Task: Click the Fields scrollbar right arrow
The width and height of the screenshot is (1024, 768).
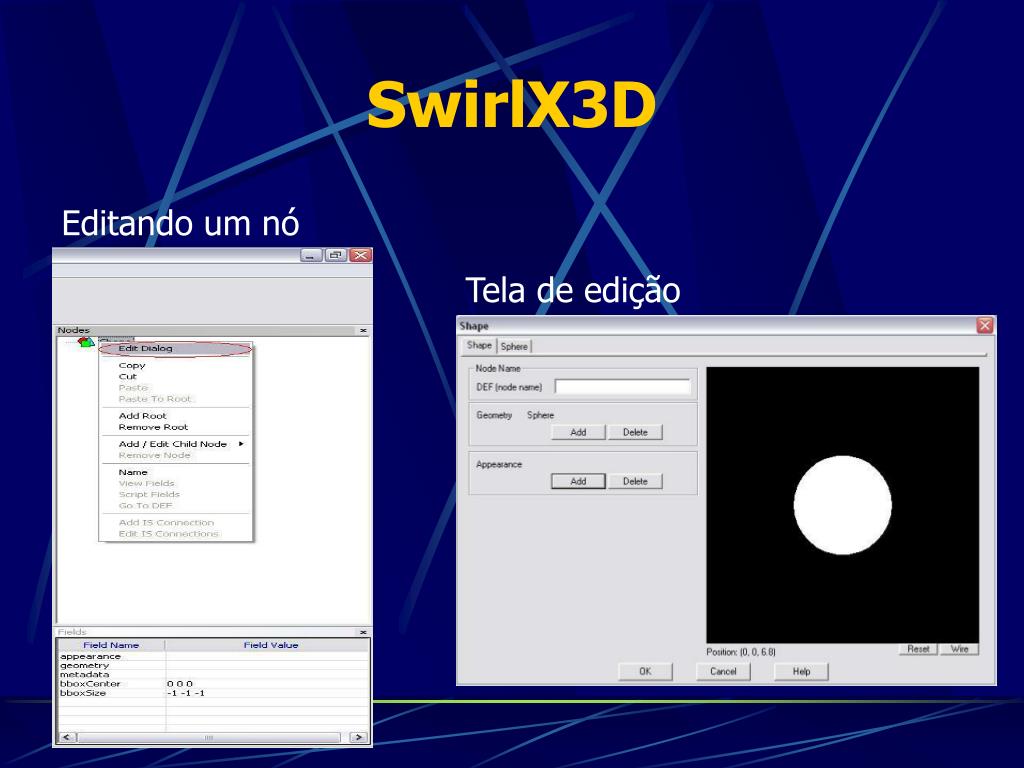Action: 358,737
